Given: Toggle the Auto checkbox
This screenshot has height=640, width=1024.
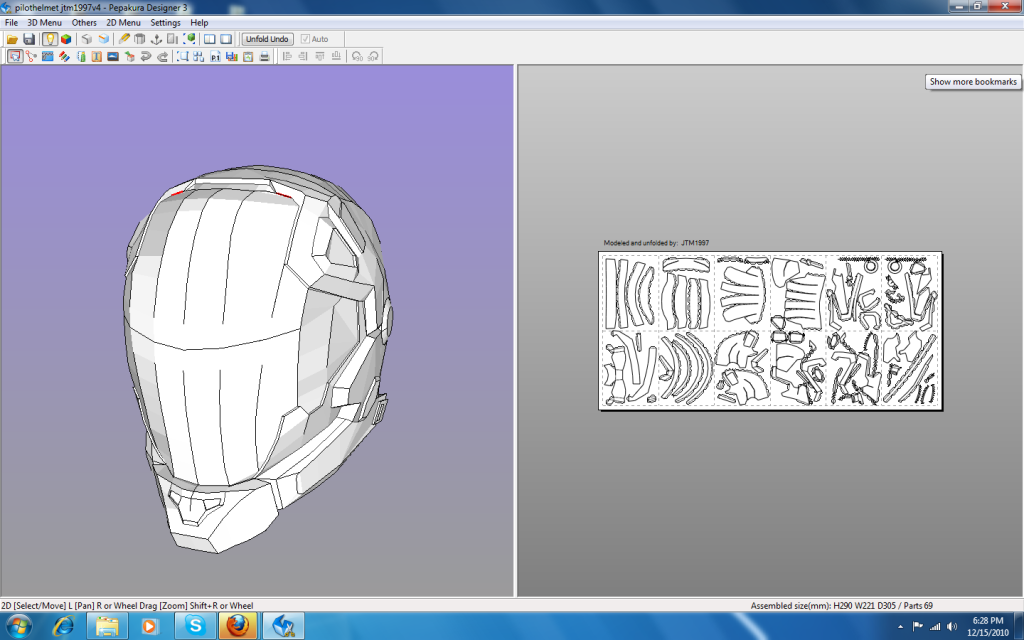Looking at the screenshot, I should 305,39.
